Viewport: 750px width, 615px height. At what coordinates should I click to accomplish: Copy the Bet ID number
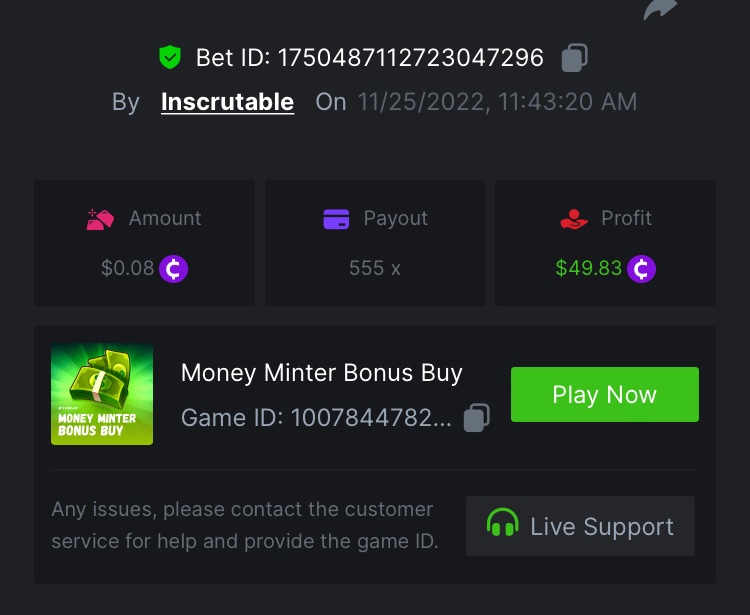point(574,58)
